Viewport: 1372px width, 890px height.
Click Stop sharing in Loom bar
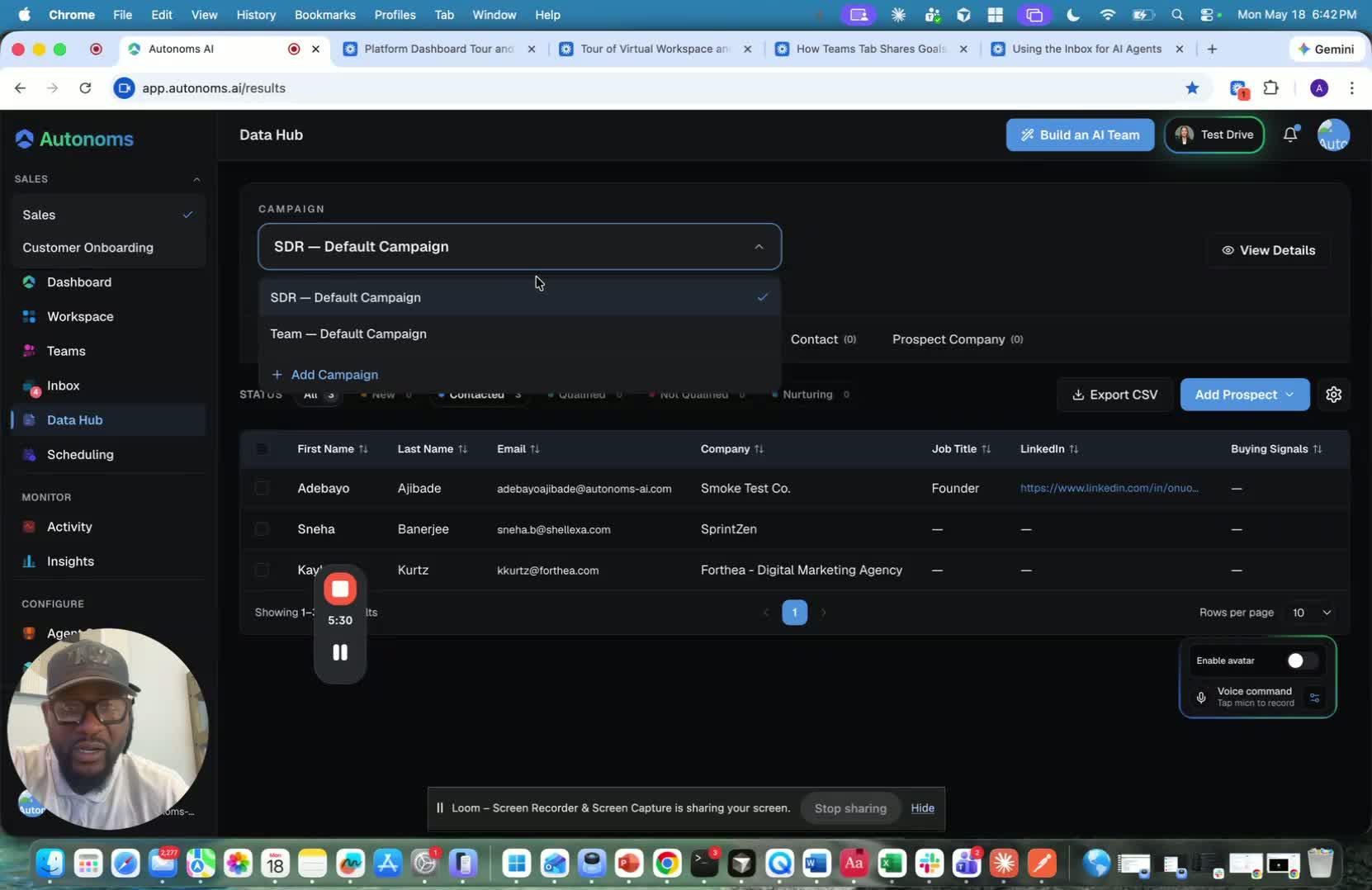click(x=850, y=808)
